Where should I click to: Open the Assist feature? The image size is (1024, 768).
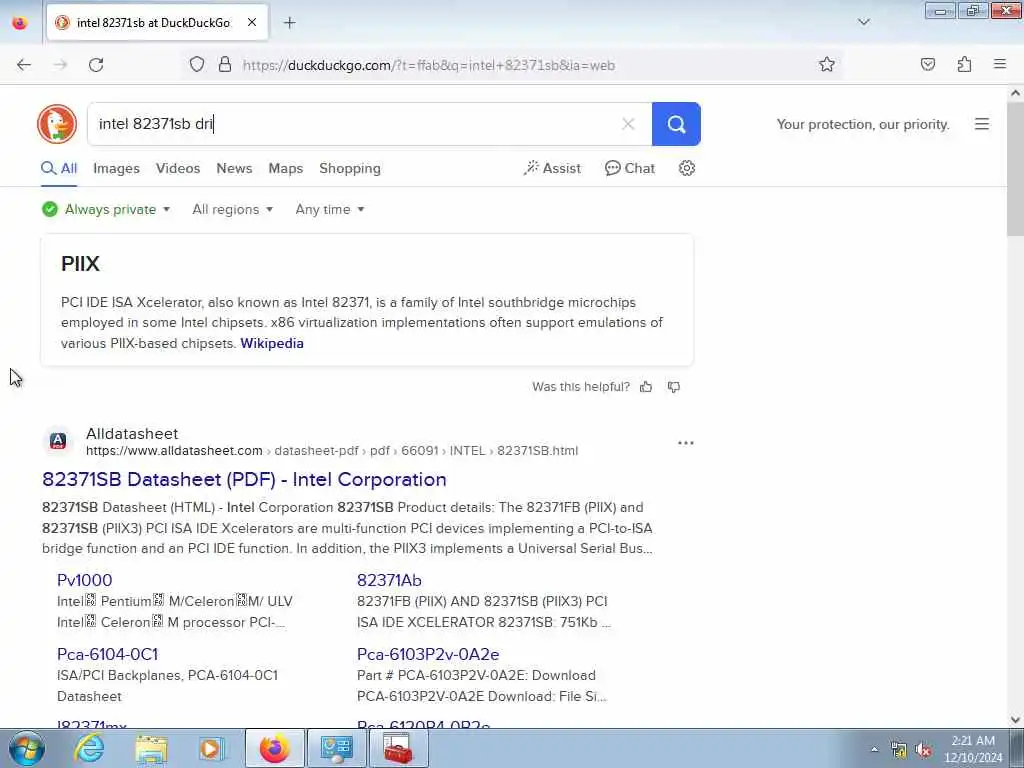coord(552,168)
